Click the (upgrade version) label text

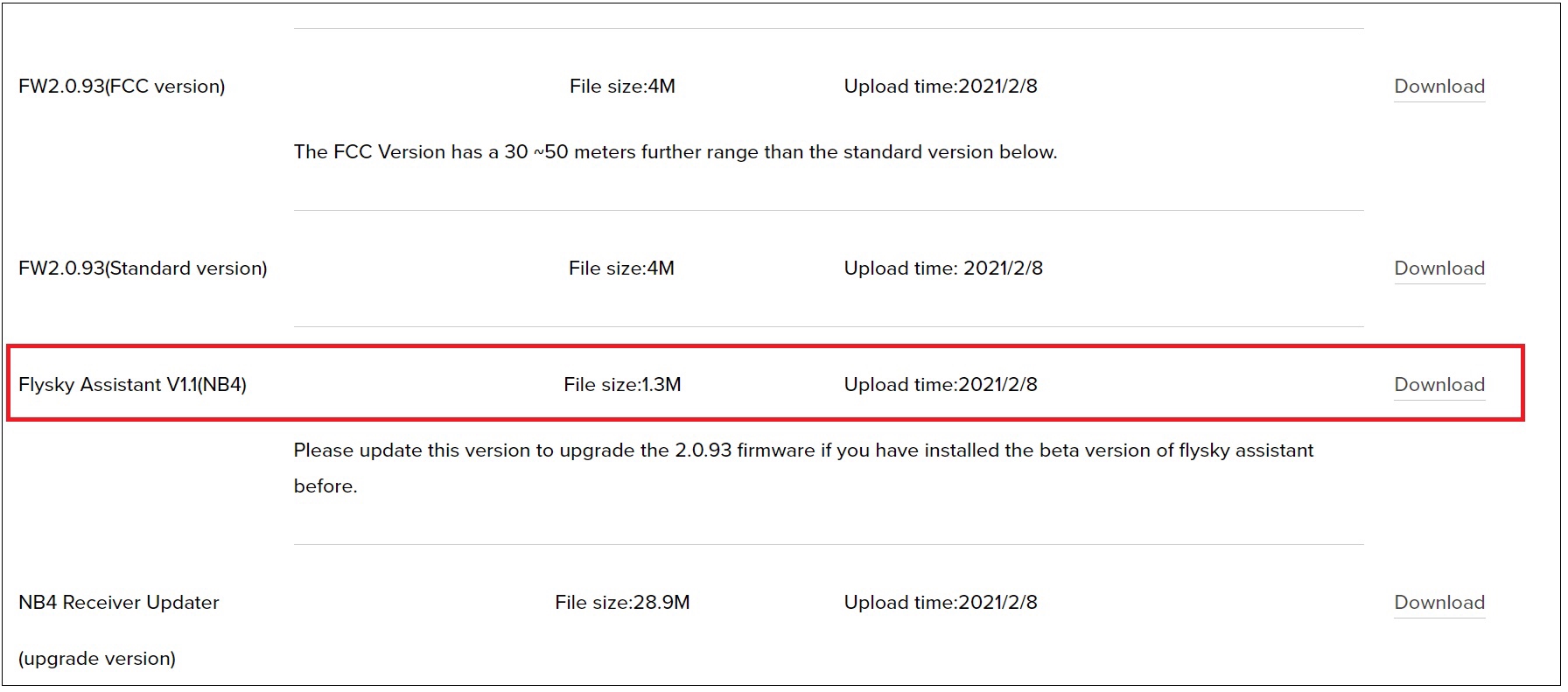97,659
